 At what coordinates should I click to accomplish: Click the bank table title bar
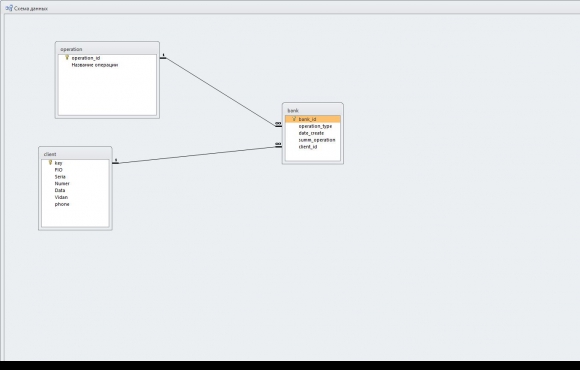point(313,110)
